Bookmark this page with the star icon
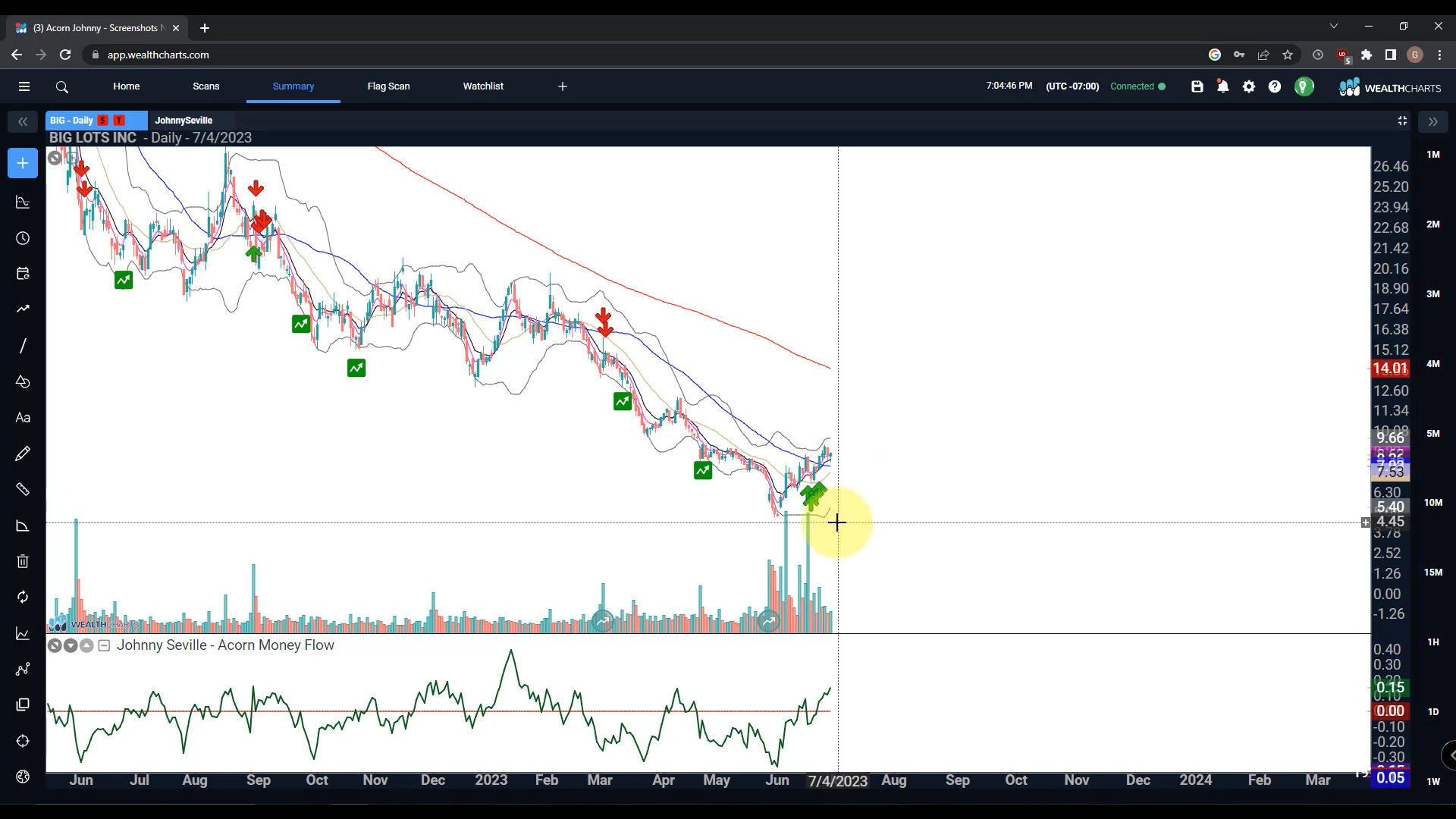1456x819 pixels. tap(1288, 55)
